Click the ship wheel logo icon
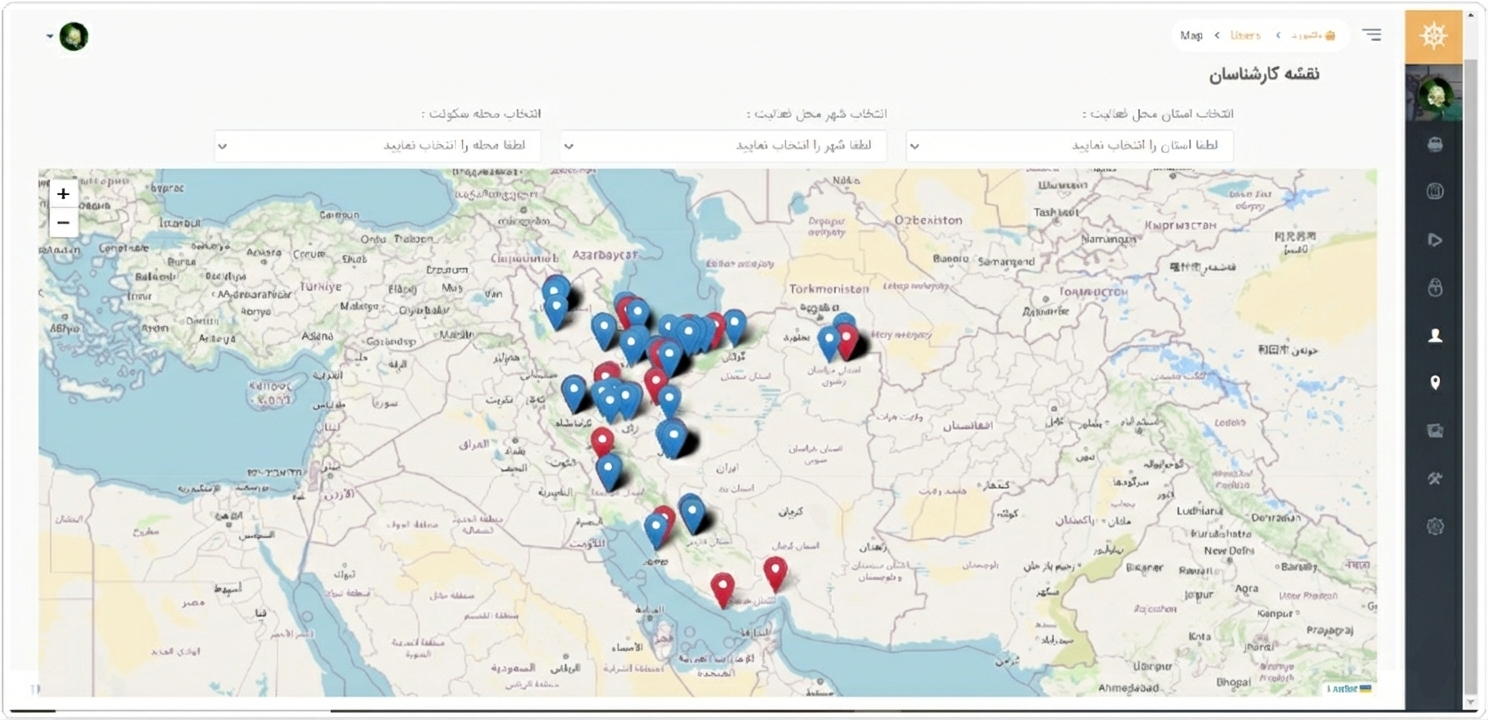This screenshot has height=720, width=1488. tap(1433, 37)
